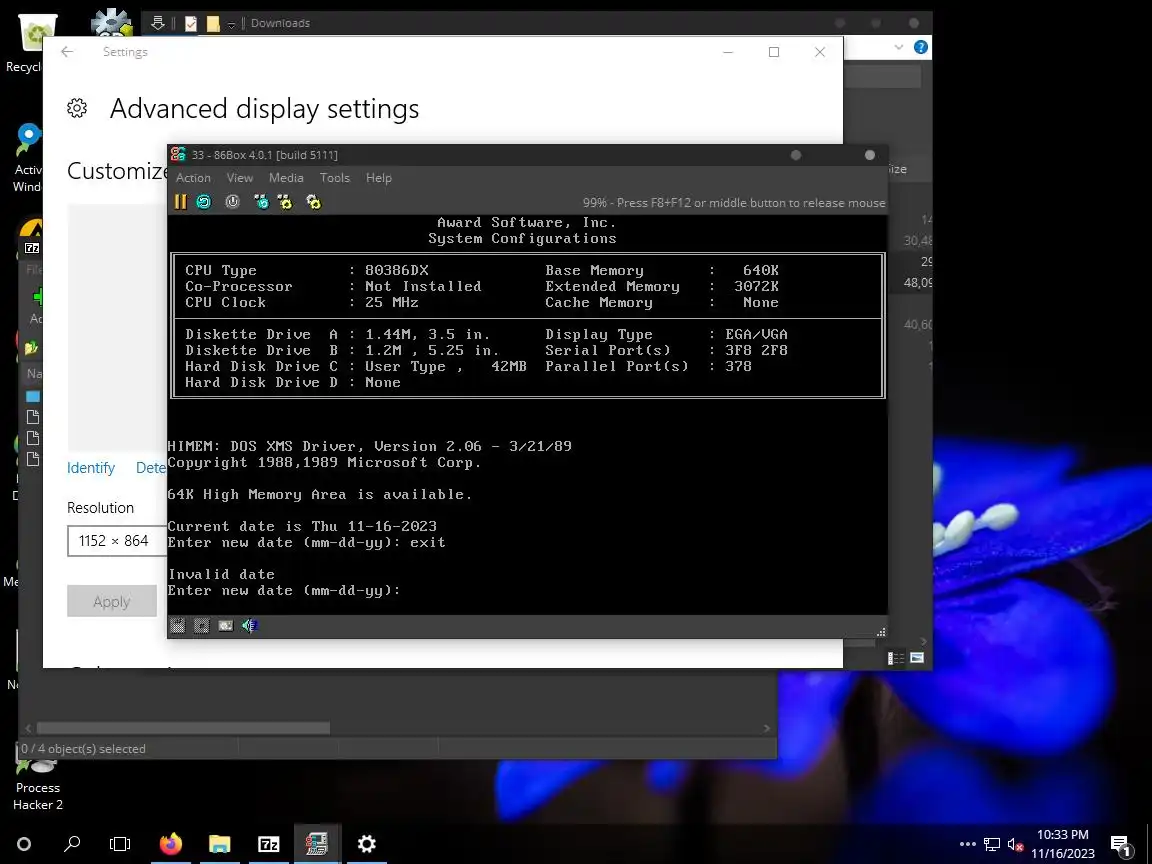Click the sound speaker icon in 86Box status bar
The height and width of the screenshot is (864, 1152).
(250, 626)
